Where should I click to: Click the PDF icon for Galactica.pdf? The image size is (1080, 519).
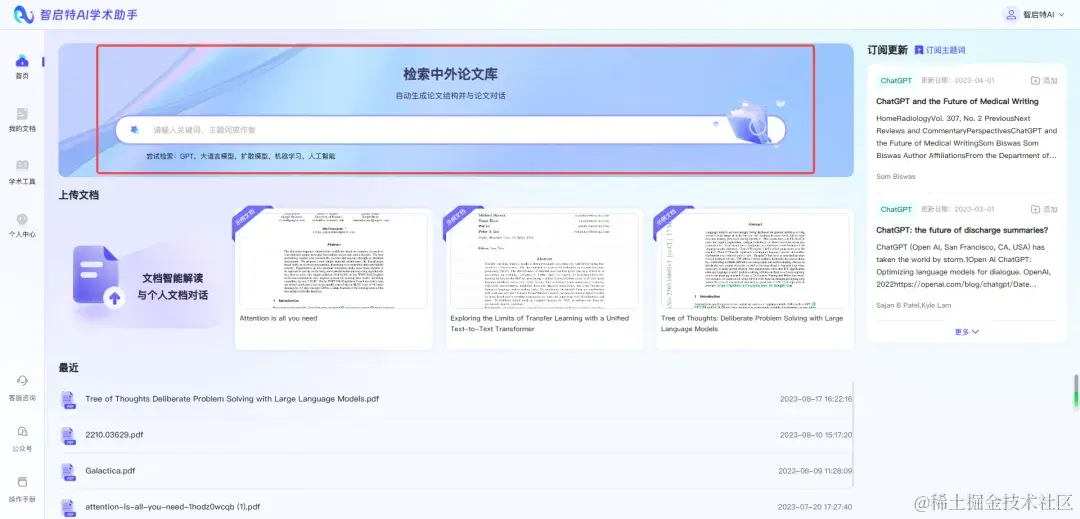pos(68,472)
